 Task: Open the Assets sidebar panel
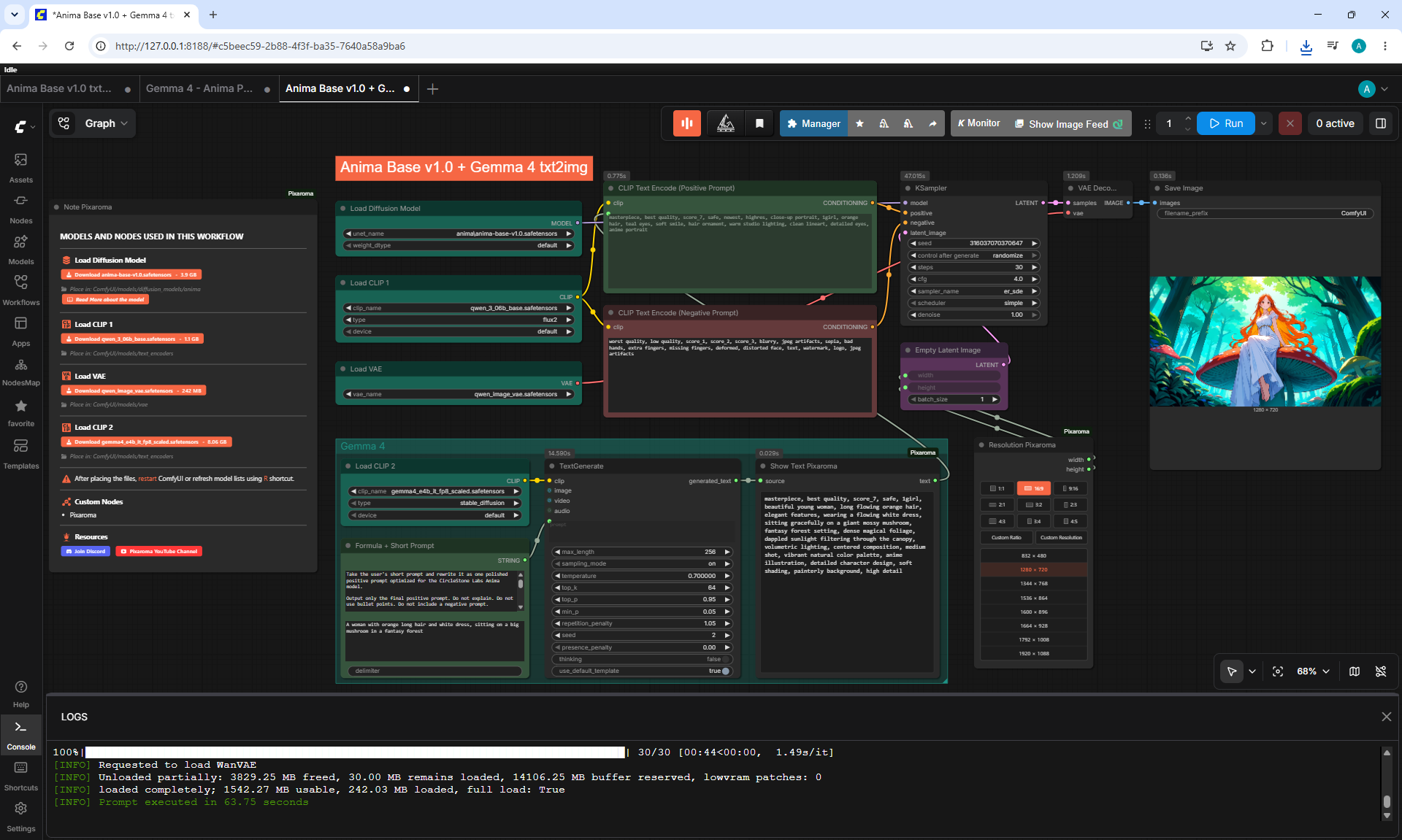pos(20,168)
